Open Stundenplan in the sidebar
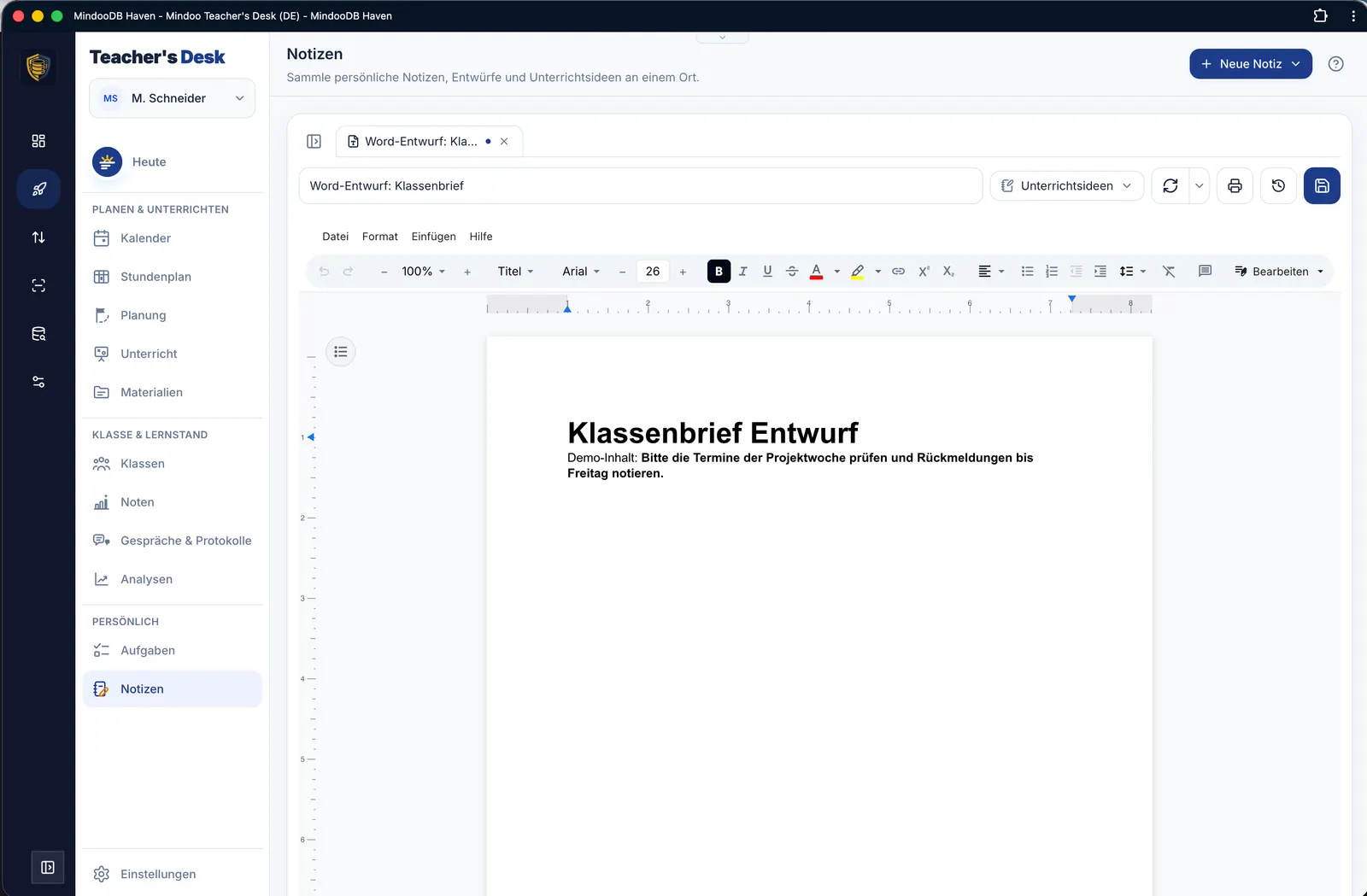This screenshot has height=896, width=1367. (172, 277)
